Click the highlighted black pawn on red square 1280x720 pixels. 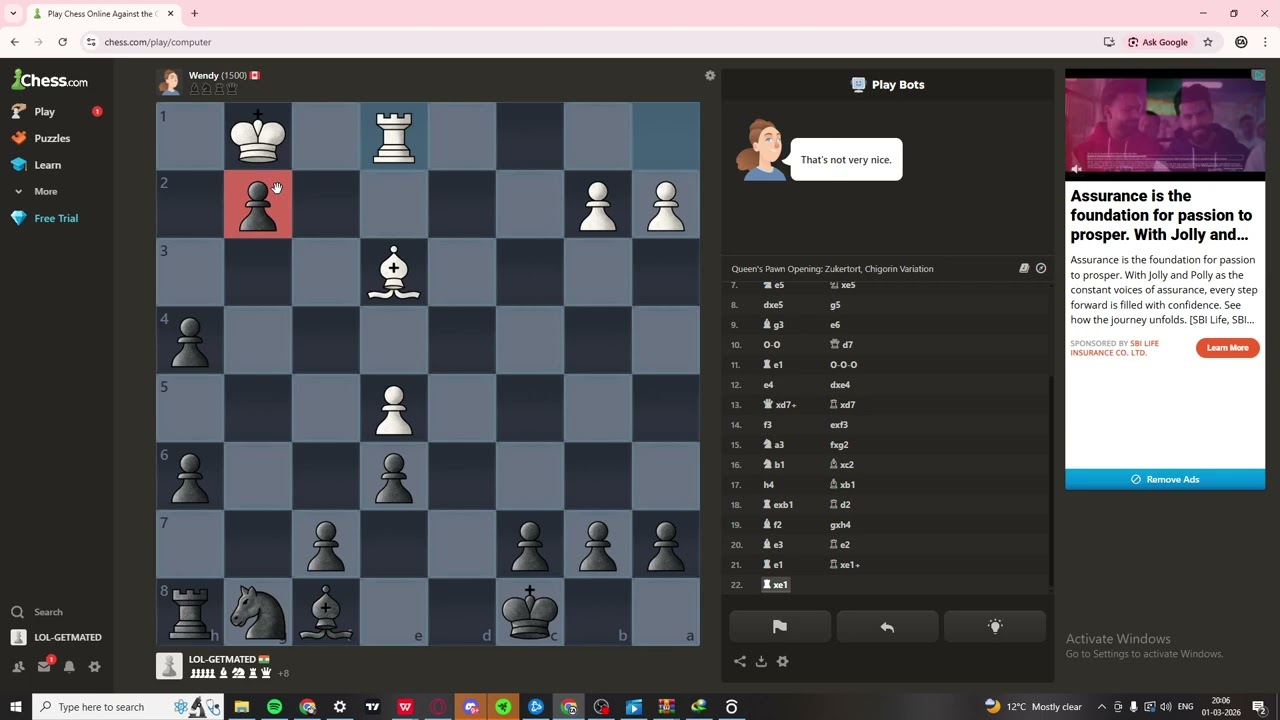258,204
